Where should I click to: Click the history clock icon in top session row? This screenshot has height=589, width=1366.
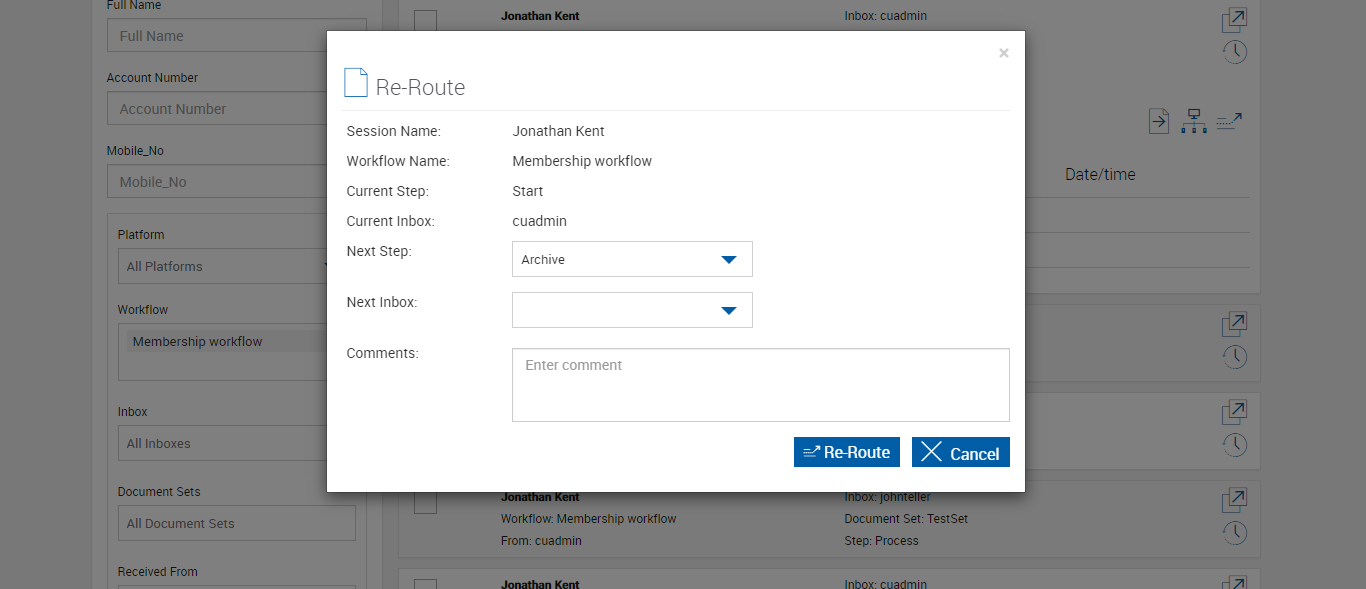pos(1235,52)
